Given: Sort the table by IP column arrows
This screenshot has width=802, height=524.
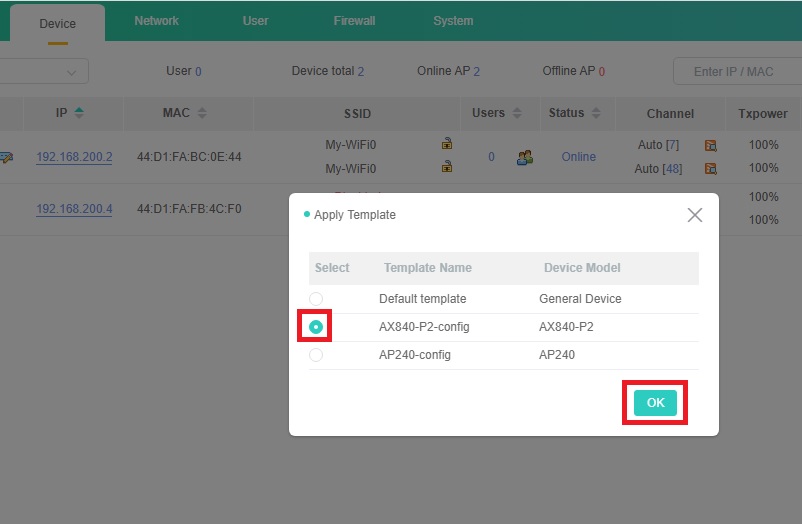Looking at the screenshot, I should point(79,113).
